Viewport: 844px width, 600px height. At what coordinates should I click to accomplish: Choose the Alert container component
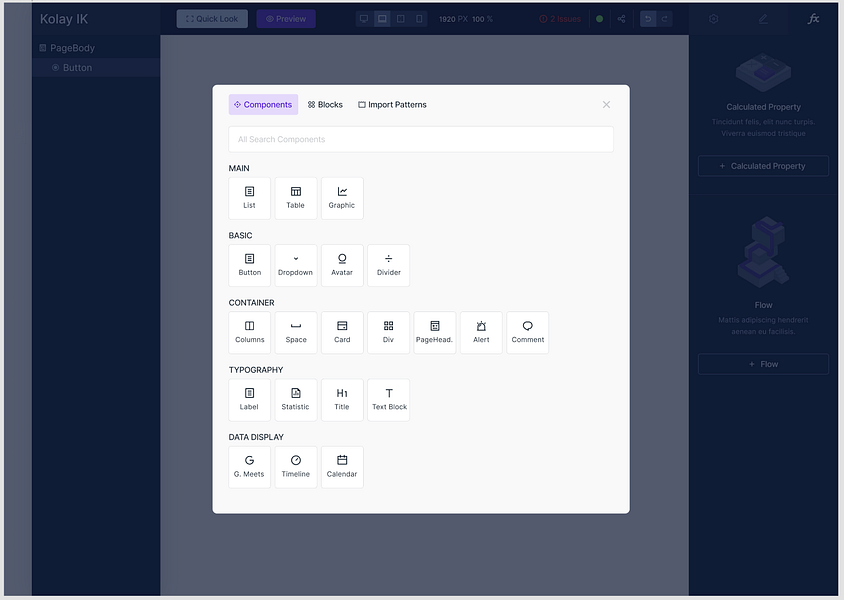click(x=481, y=331)
